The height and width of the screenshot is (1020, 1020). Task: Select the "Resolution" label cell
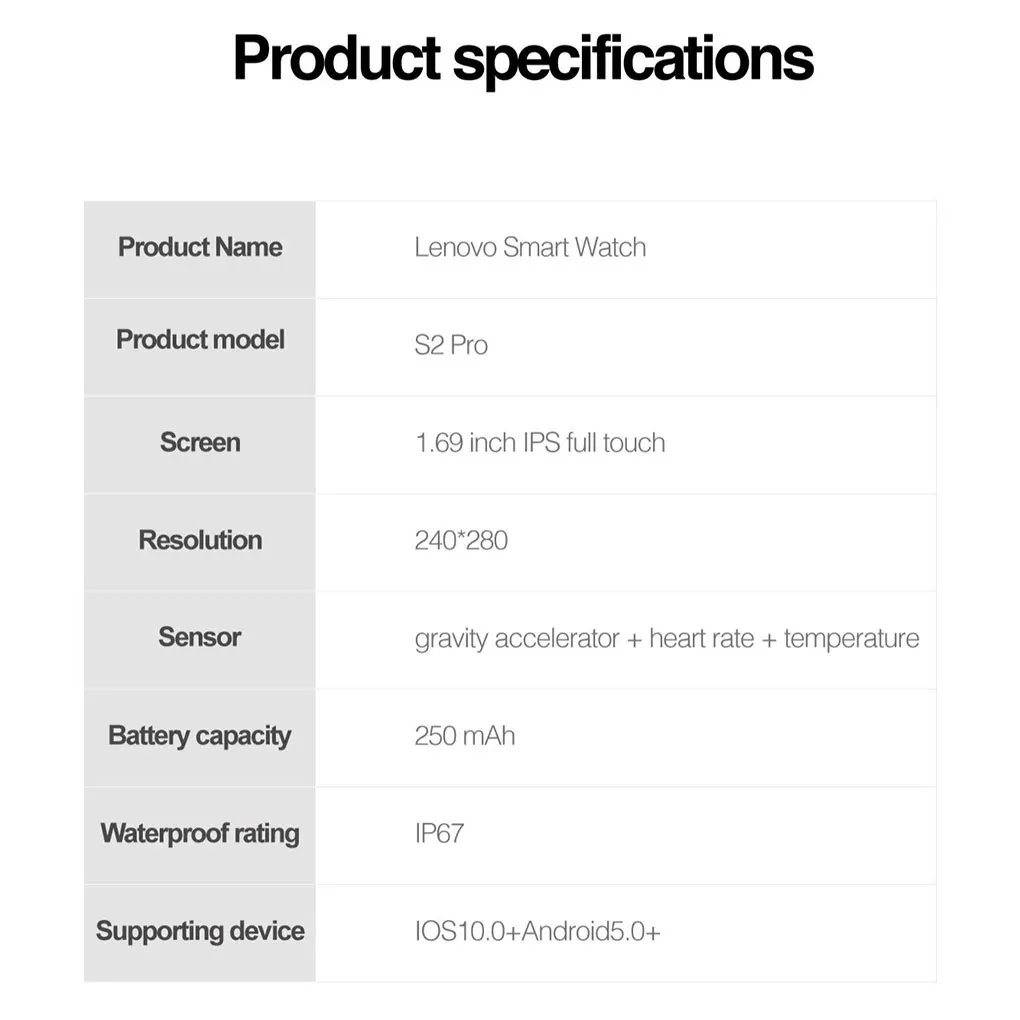click(x=200, y=540)
